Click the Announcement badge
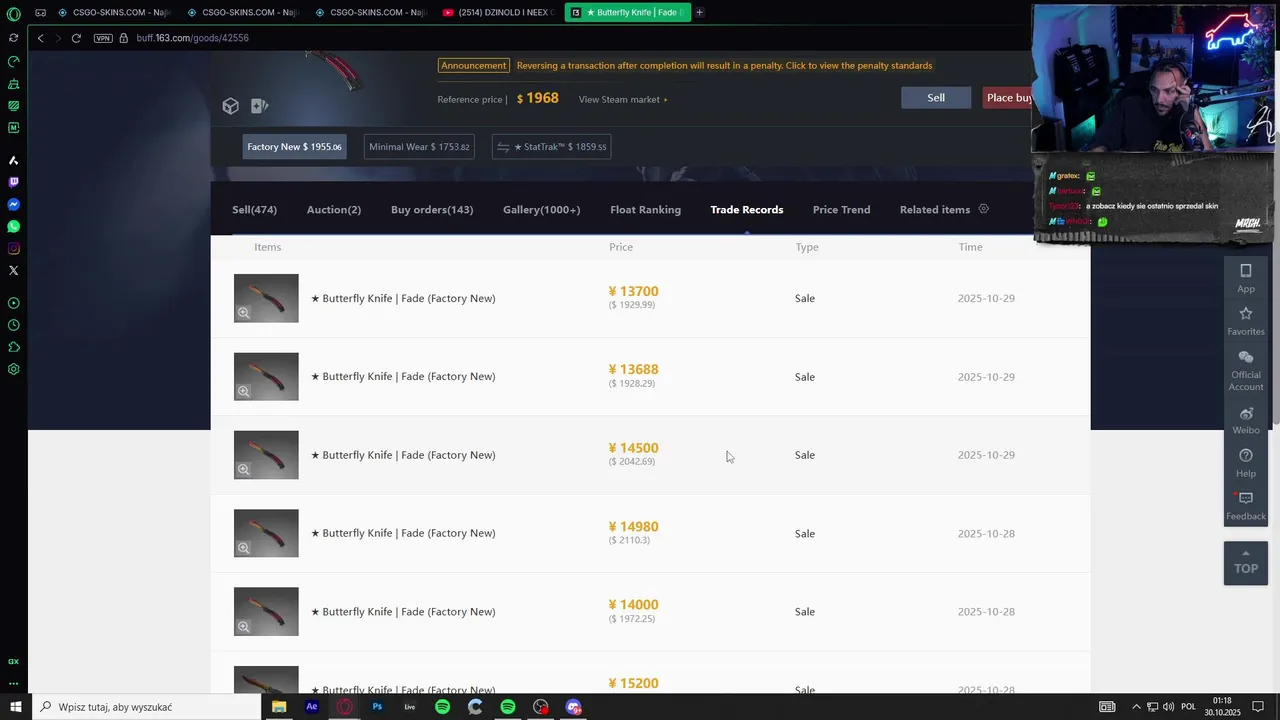 coord(474,66)
